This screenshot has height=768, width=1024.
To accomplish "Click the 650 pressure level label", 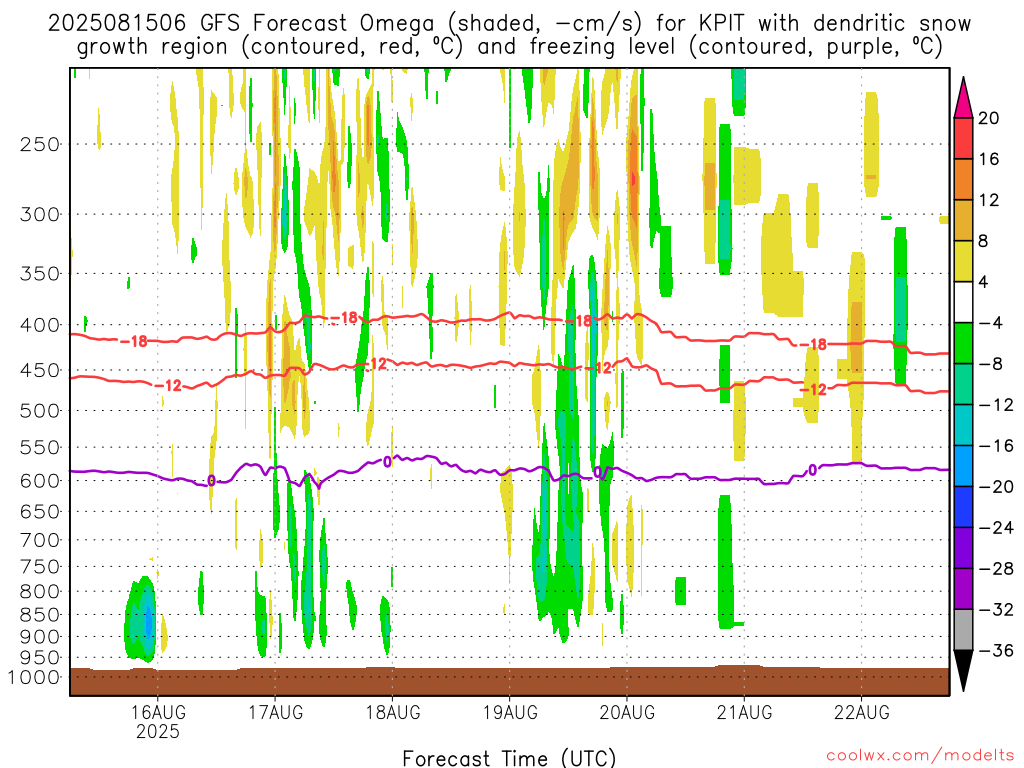I will [x=40, y=511].
